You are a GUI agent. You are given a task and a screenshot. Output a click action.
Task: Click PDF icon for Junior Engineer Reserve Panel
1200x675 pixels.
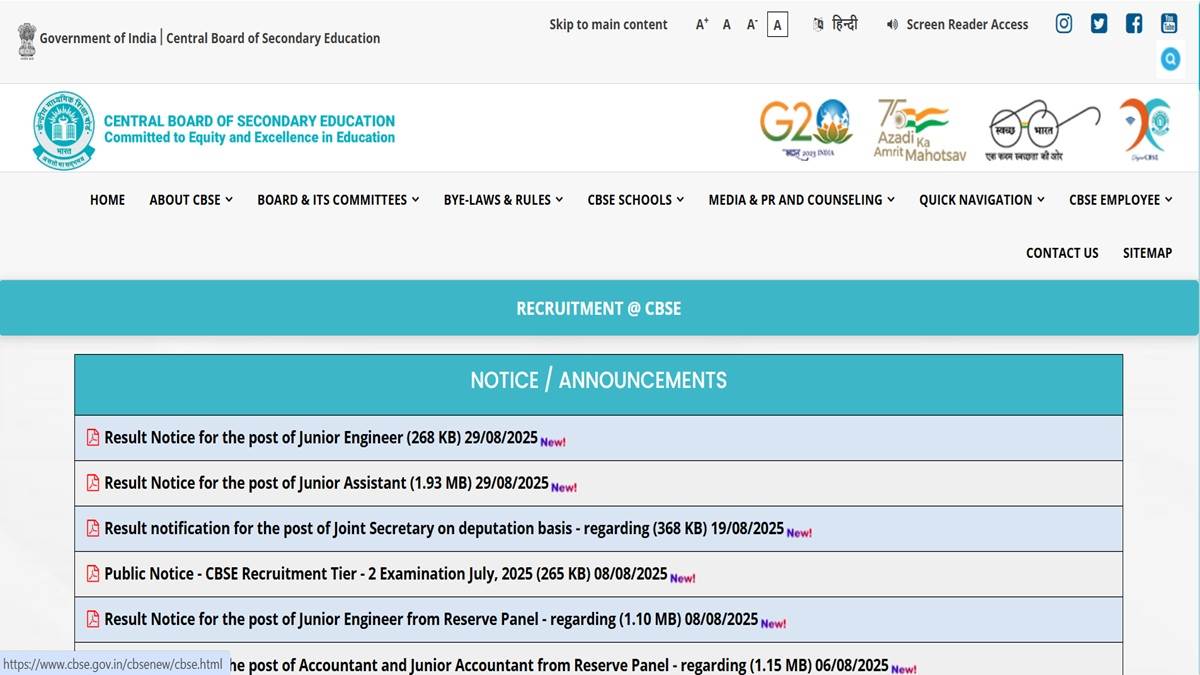[93, 619]
